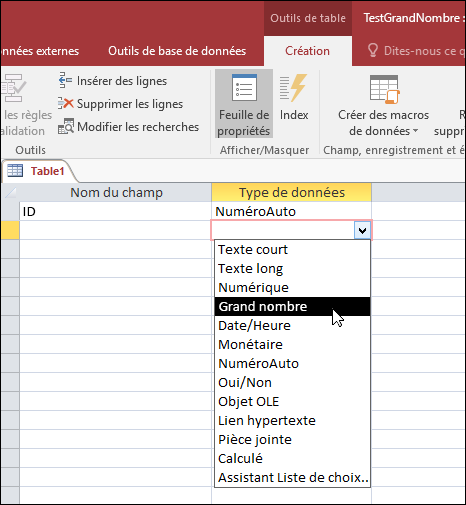The height and width of the screenshot is (505, 466).
Task: Click the Table1 datasheet tab icon
Action: (15, 171)
